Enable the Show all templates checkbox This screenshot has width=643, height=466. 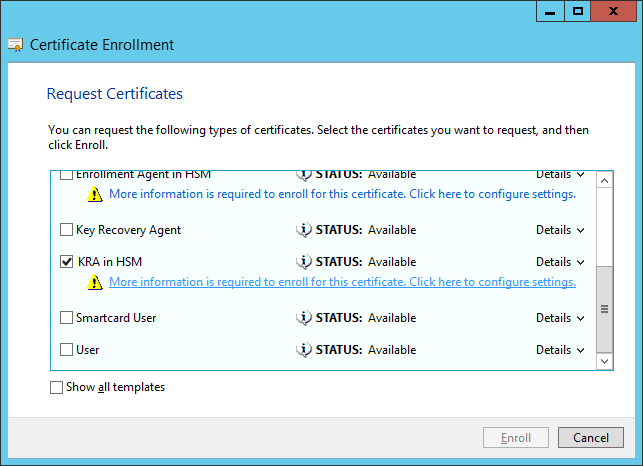coord(56,387)
